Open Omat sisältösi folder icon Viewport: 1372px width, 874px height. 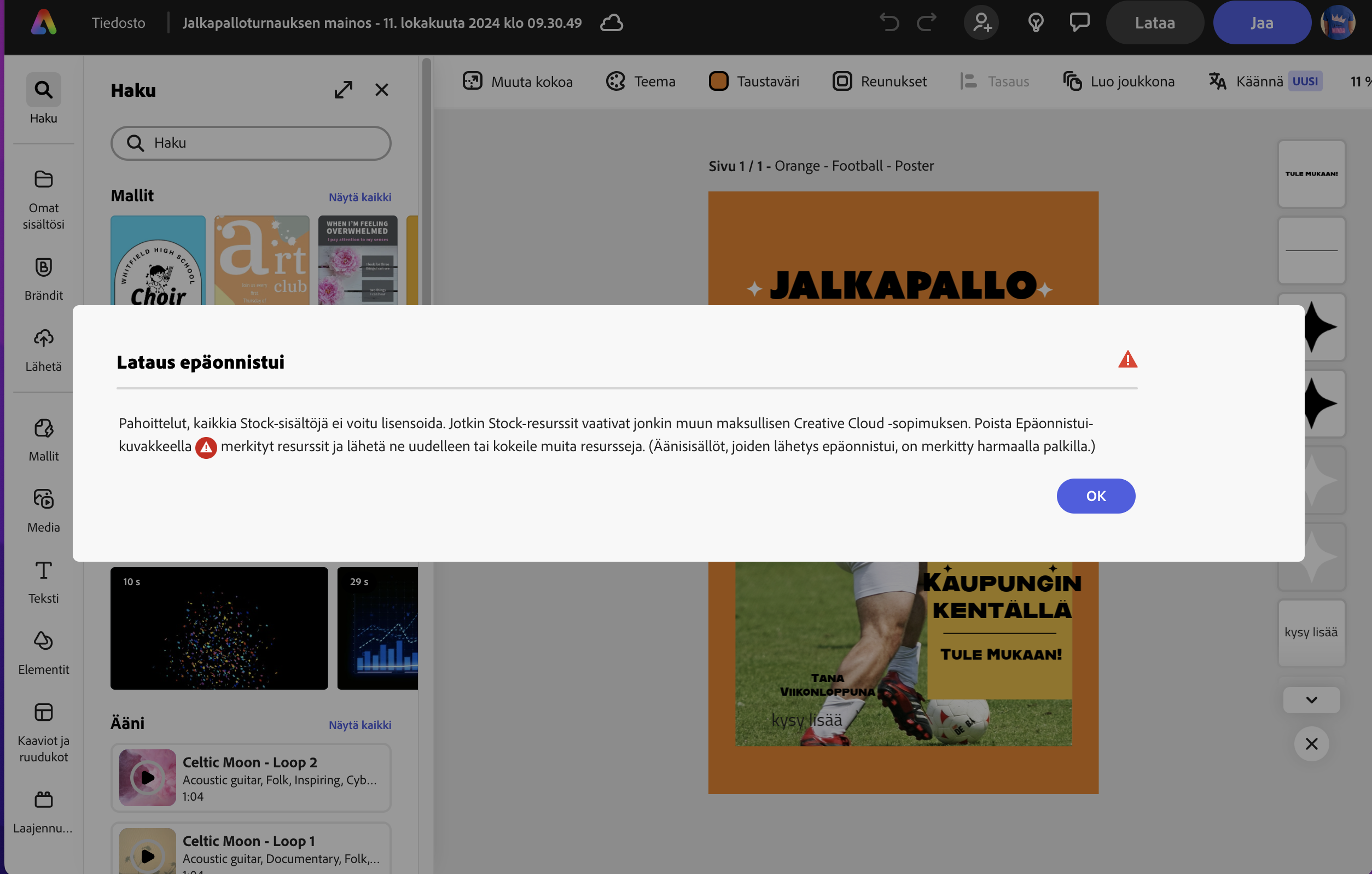pyautogui.click(x=43, y=180)
